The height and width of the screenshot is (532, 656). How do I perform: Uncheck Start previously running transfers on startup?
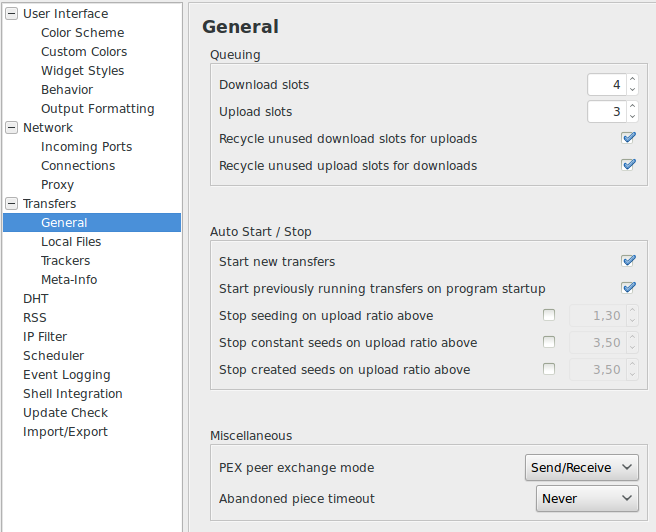(x=629, y=288)
